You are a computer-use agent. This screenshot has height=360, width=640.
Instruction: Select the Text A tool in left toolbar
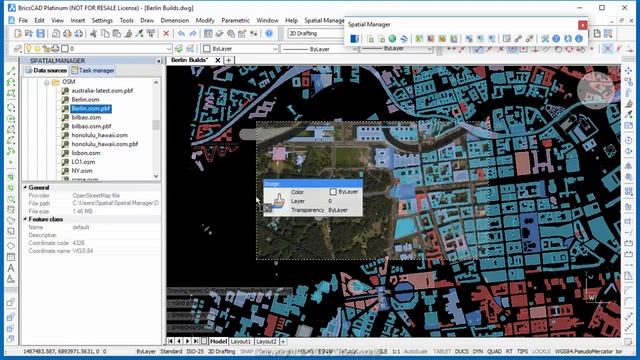click(11, 268)
